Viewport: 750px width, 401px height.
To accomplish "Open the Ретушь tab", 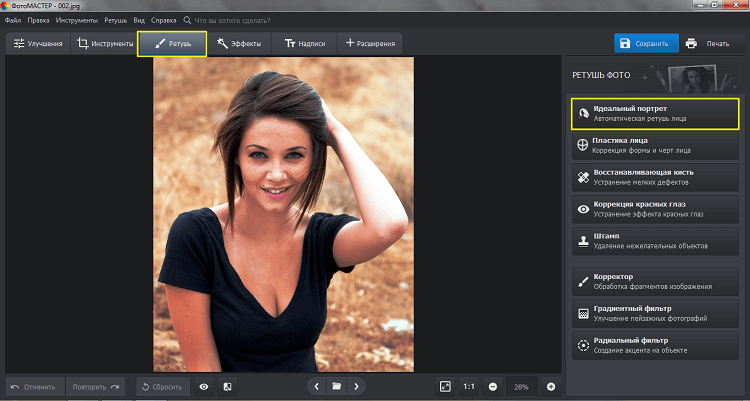I will coord(172,44).
